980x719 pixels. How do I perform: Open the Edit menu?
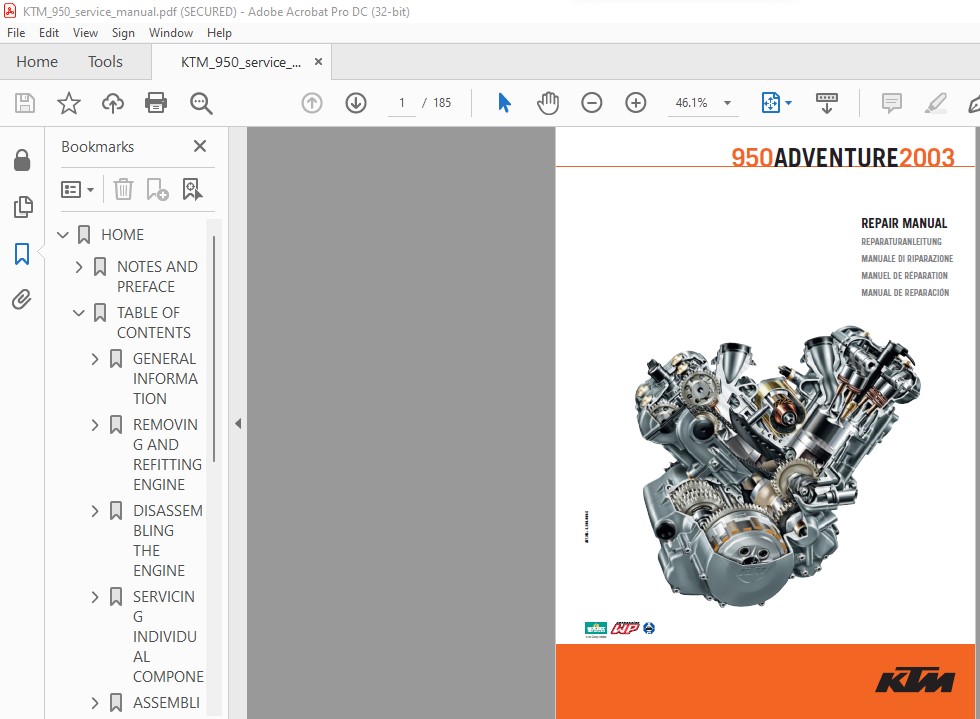[x=49, y=33]
